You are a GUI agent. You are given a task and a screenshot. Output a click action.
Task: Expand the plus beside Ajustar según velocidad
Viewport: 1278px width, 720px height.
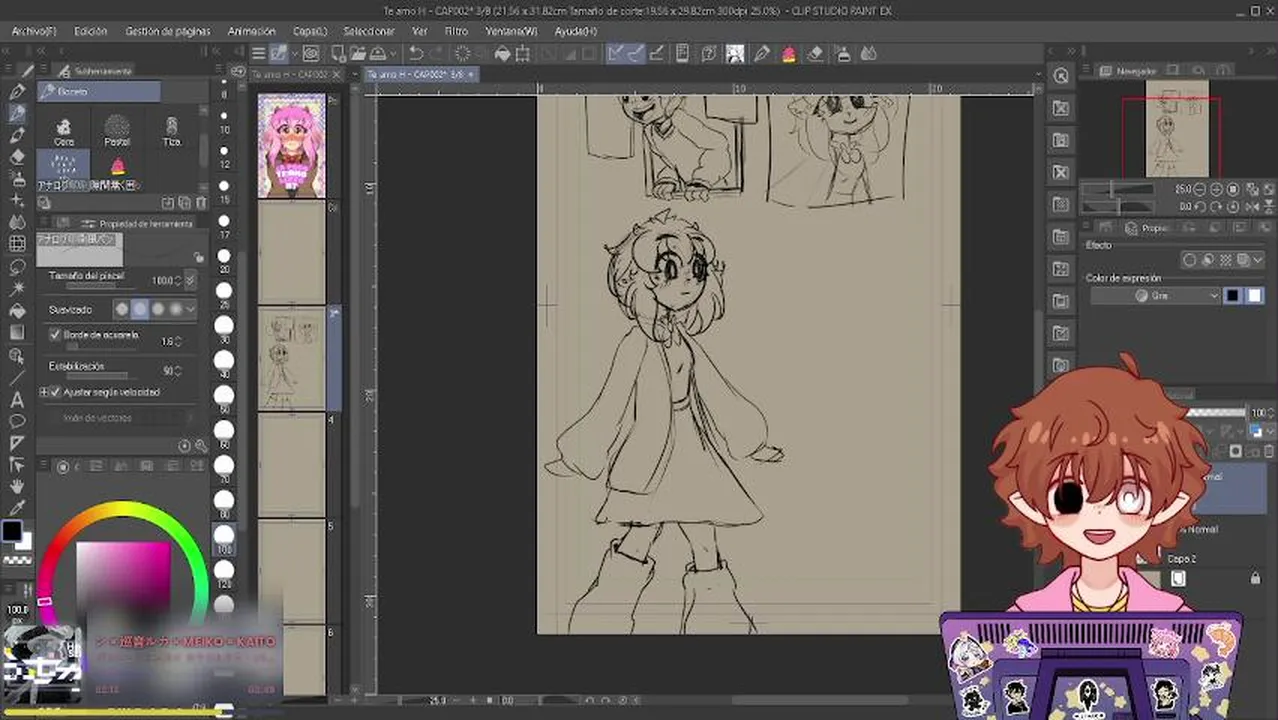pos(43,392)
